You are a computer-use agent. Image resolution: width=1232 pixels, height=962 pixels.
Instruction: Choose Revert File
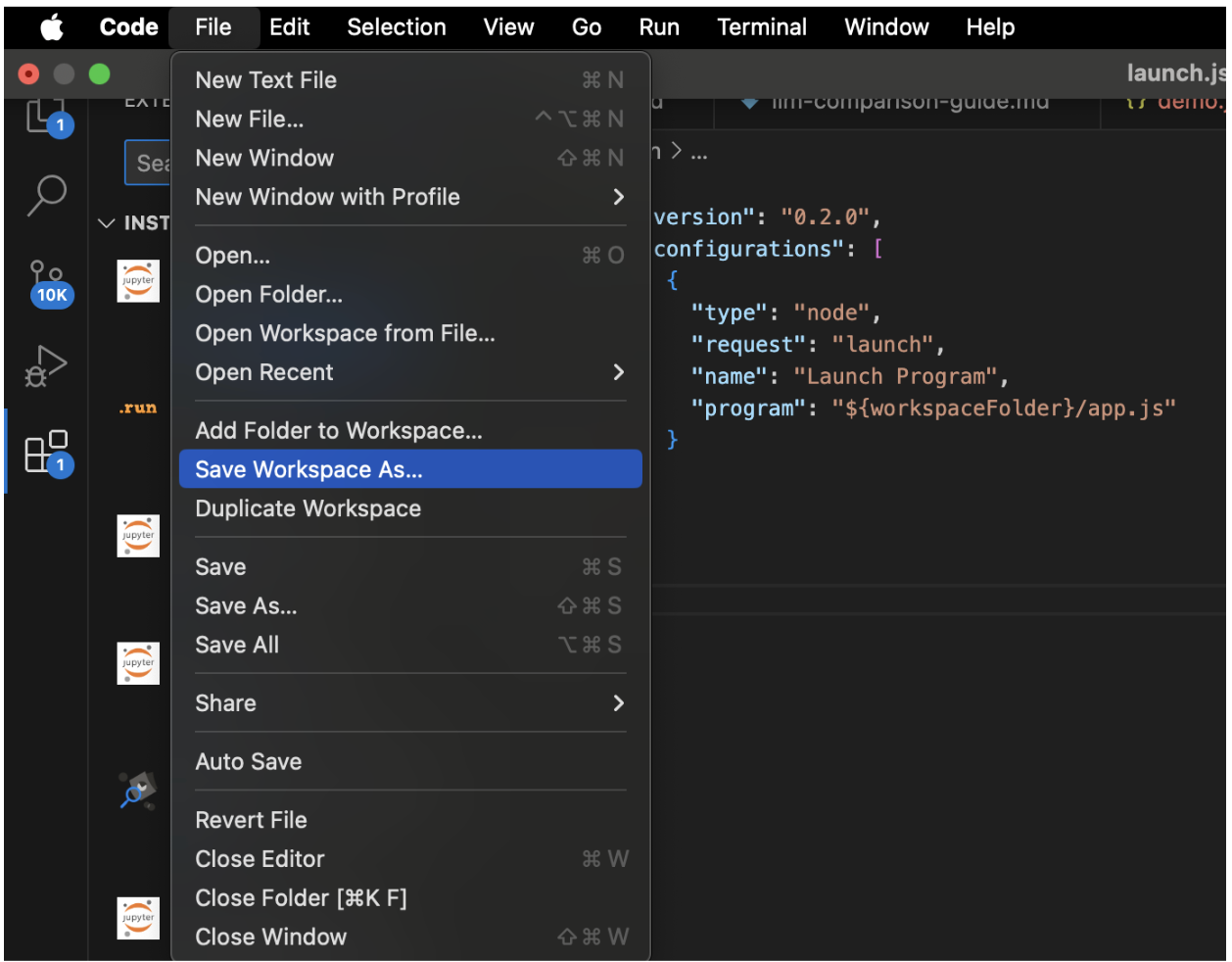tap(410, 820)
